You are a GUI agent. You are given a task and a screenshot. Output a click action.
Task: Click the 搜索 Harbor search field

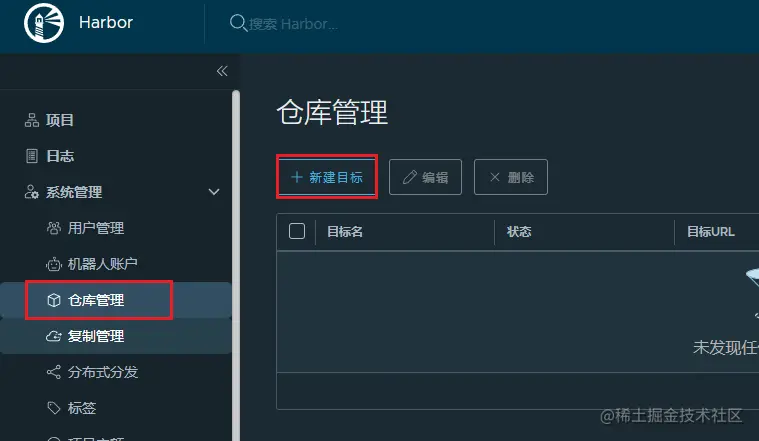tap(293, 23)
